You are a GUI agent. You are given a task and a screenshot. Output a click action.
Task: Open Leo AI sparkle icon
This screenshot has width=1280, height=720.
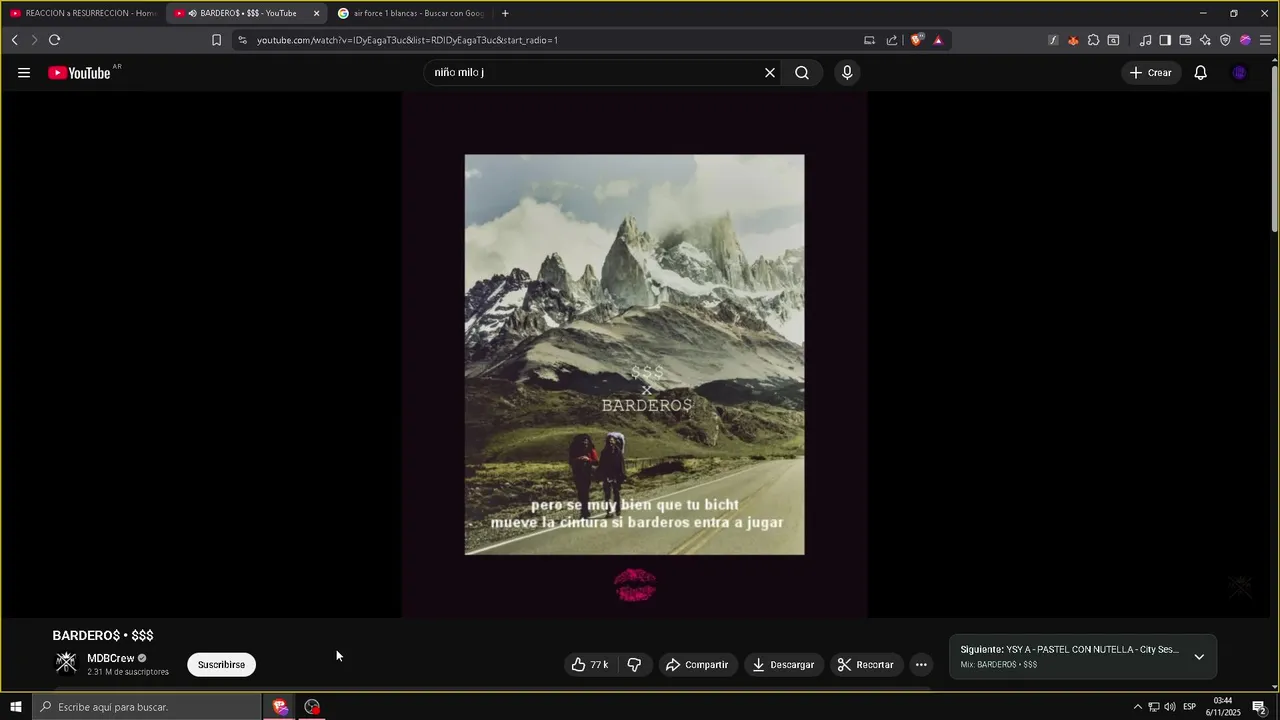coord(1205,40)
